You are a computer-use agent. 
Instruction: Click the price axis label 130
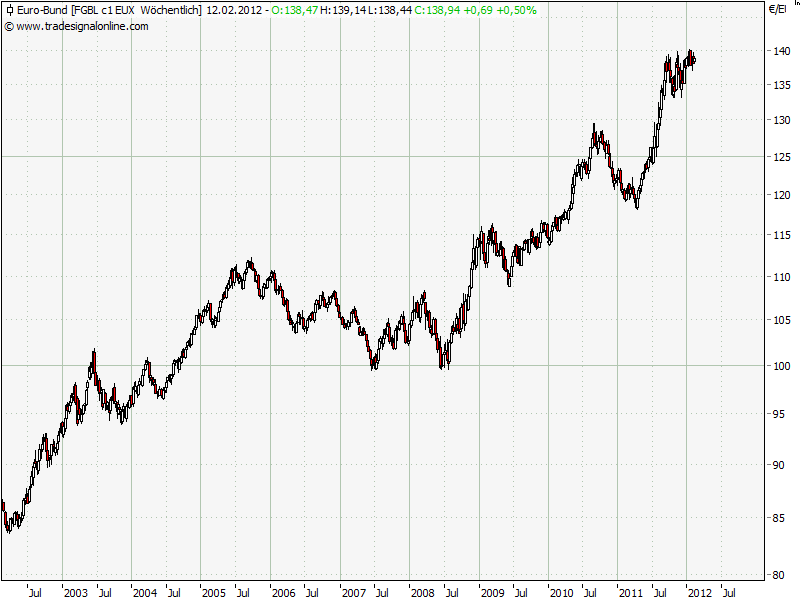(782, 120)
